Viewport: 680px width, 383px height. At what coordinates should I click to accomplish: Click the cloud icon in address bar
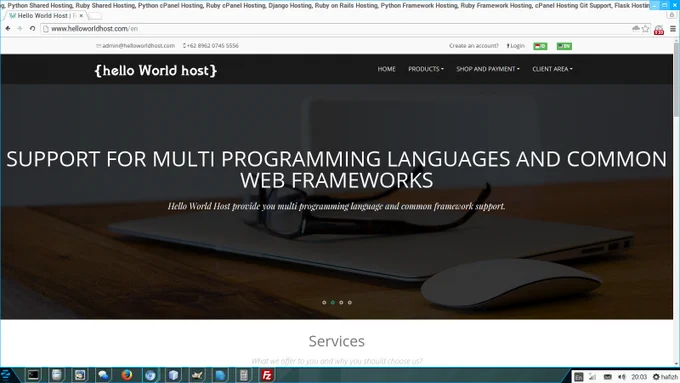pyautogui.click(x=636, y=29)
